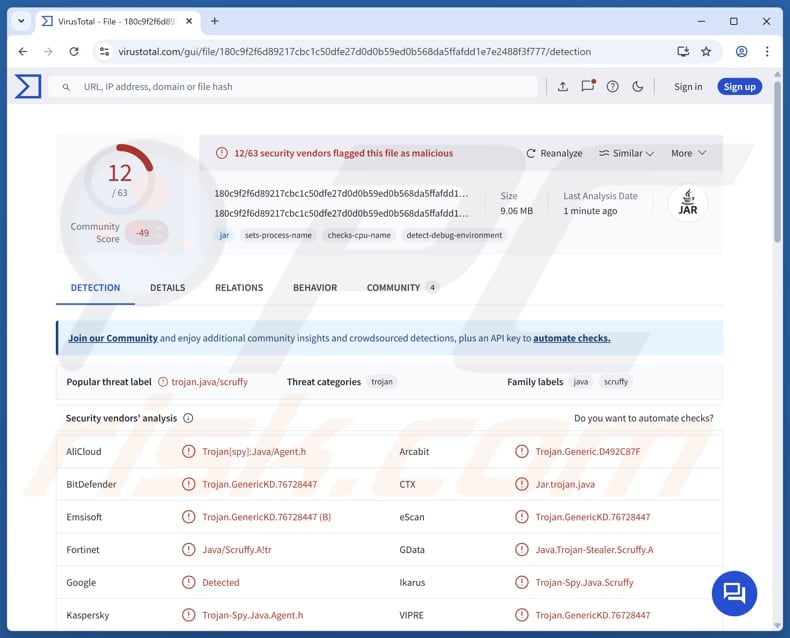Click the malicious alert icon in banner

(x=222, y=153)
